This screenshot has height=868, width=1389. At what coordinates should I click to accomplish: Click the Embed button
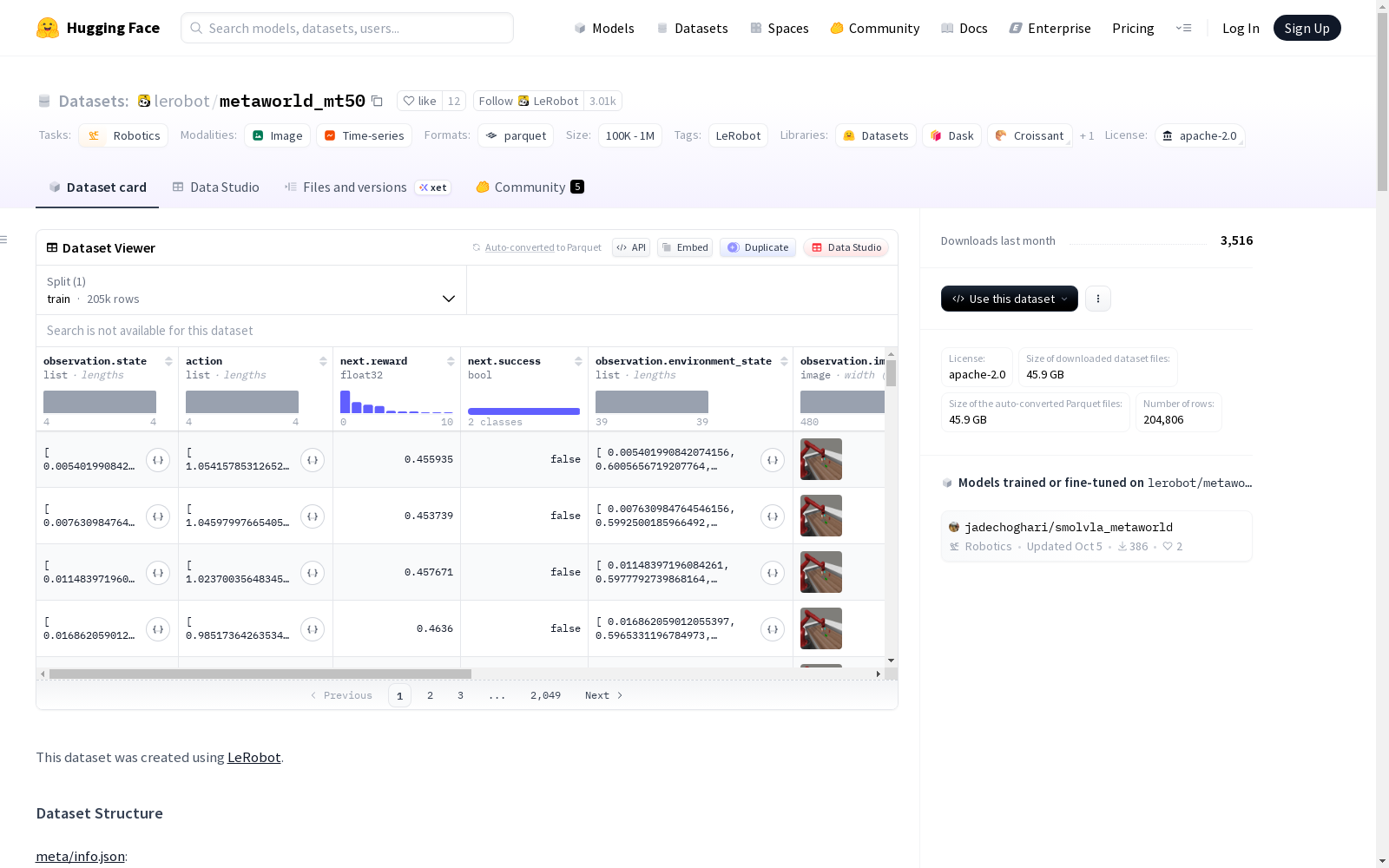click(685, 247)
